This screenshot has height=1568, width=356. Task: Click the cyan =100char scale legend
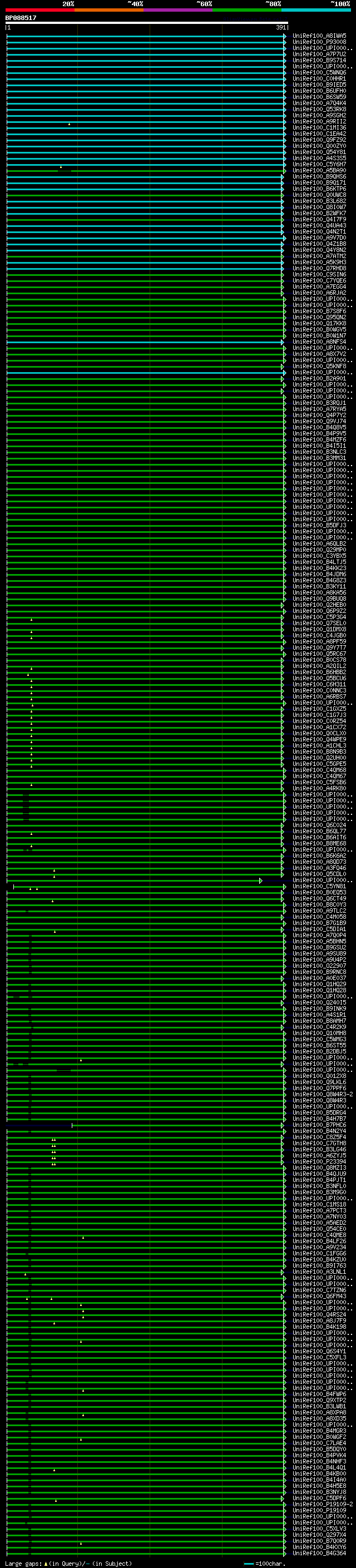point(265,1564)
